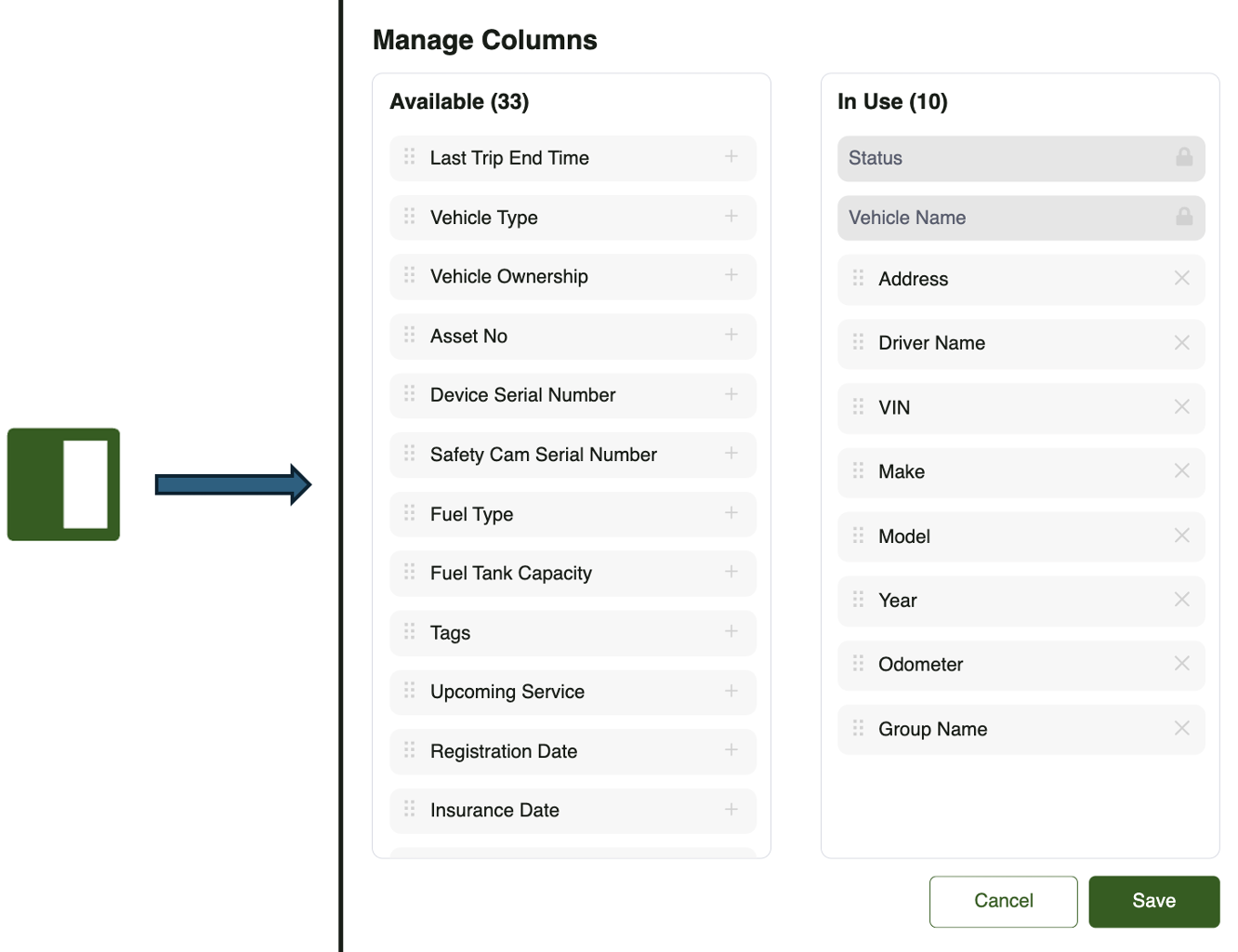Click the "Model" column label
Image resolution: width=1238 pixels, height=952 pixels.
[904, 536]
